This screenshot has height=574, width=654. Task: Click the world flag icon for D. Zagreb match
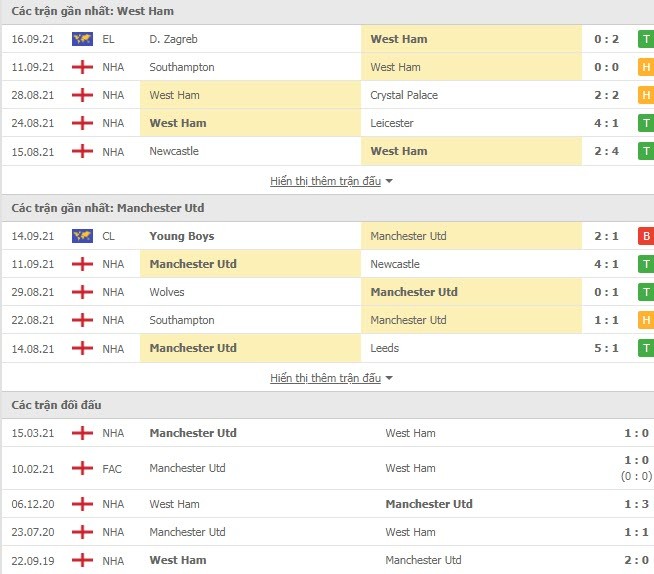pyautogui.click(x=82, y=39)
